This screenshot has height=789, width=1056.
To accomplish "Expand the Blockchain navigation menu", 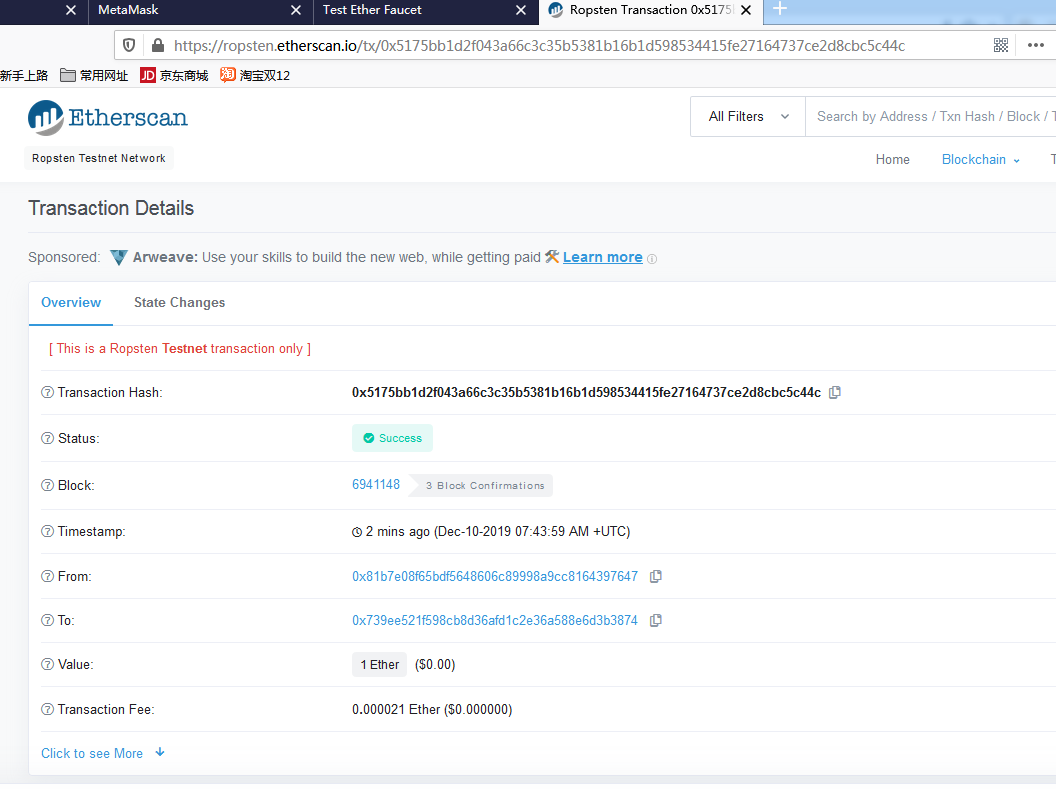I will pos(981,160).
